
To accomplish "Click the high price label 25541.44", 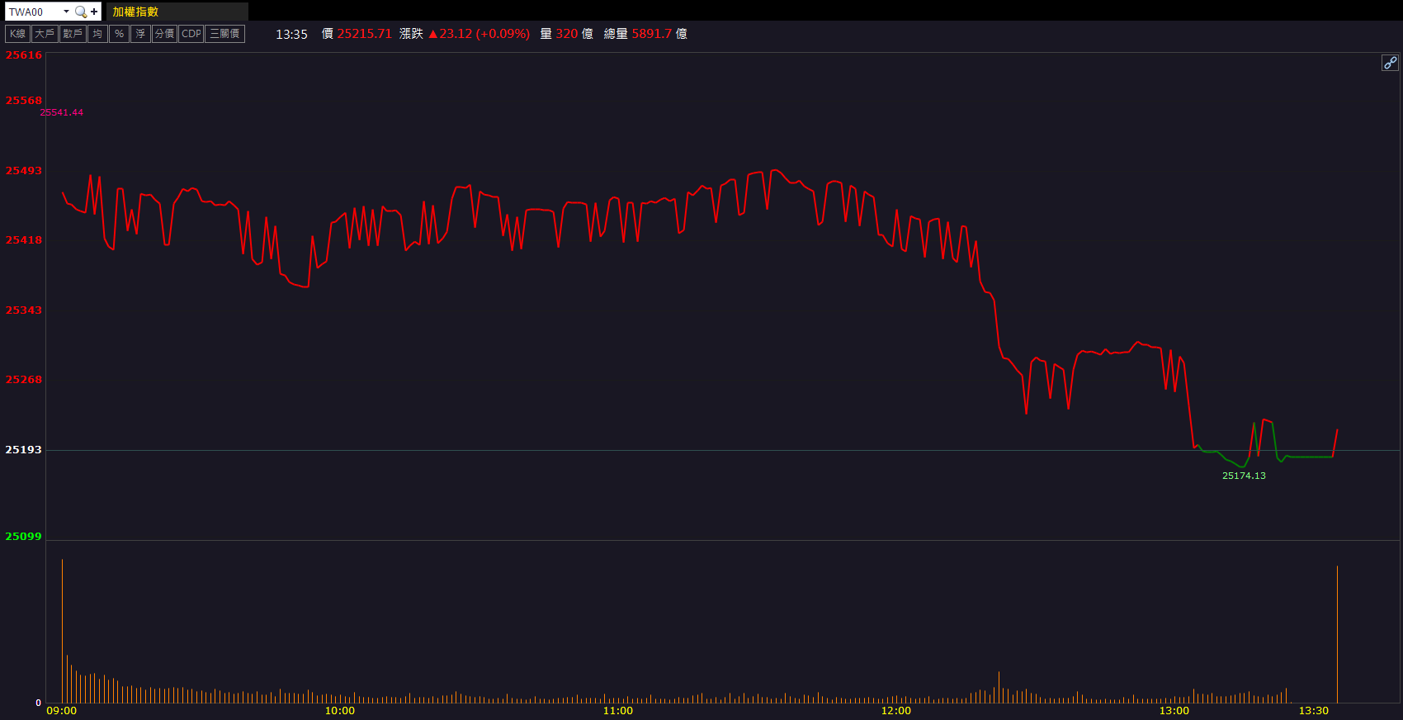I will click(x=62, y=113).
